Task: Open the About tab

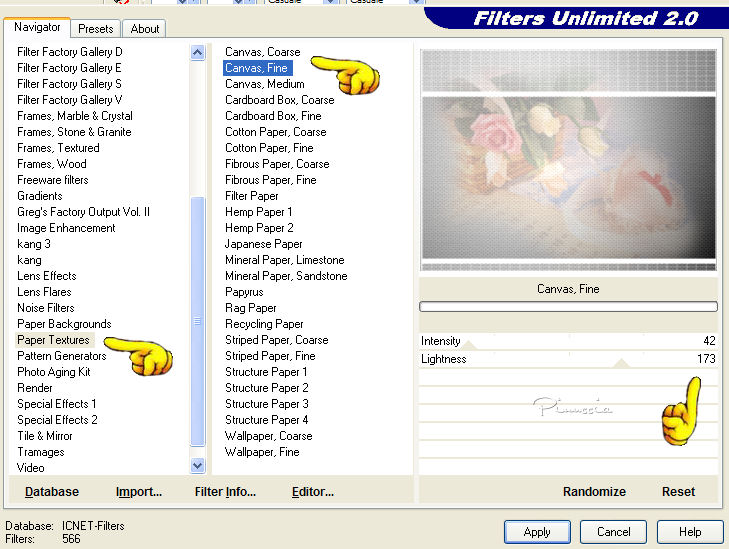Action: click(145, 29)
